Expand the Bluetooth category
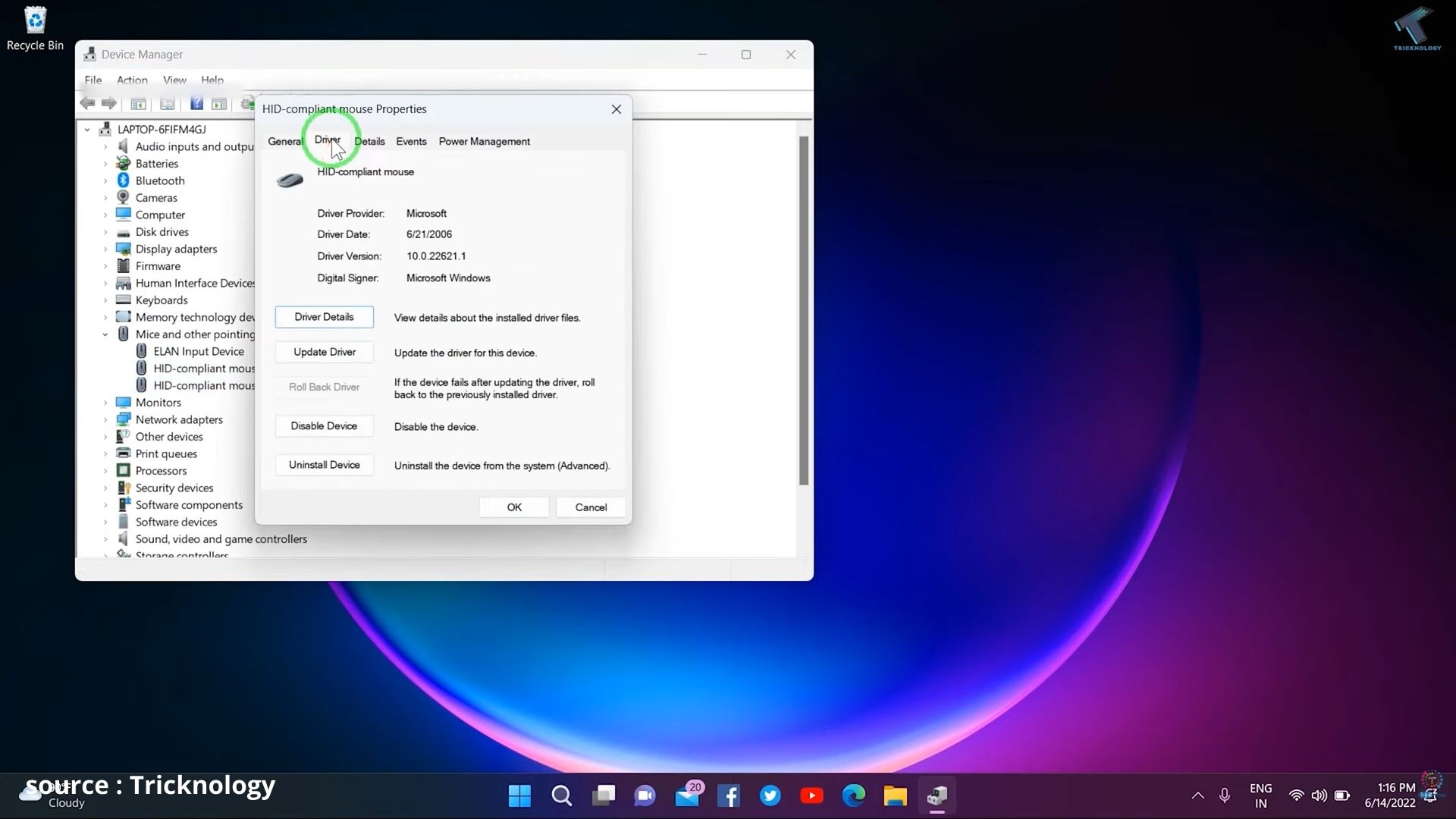1456x819 pixels. point(105,180)
